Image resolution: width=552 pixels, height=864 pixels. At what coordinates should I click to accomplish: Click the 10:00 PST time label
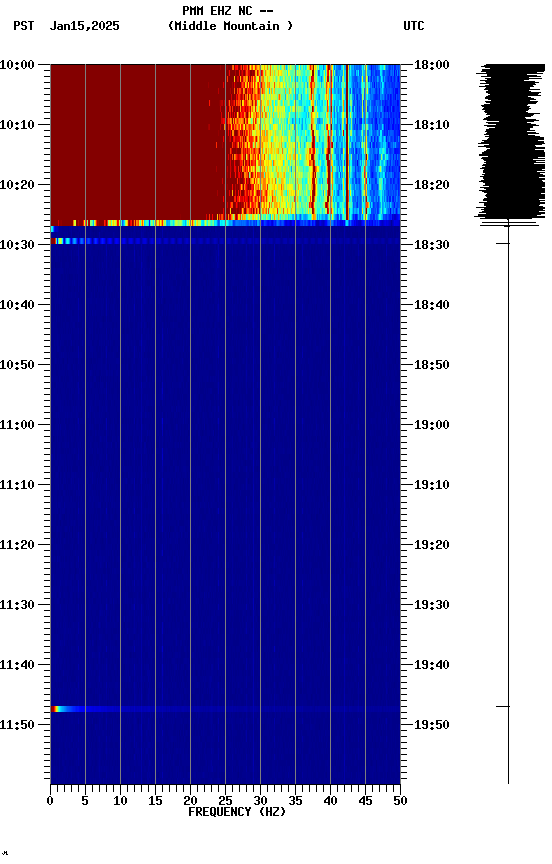pos(17,65)
